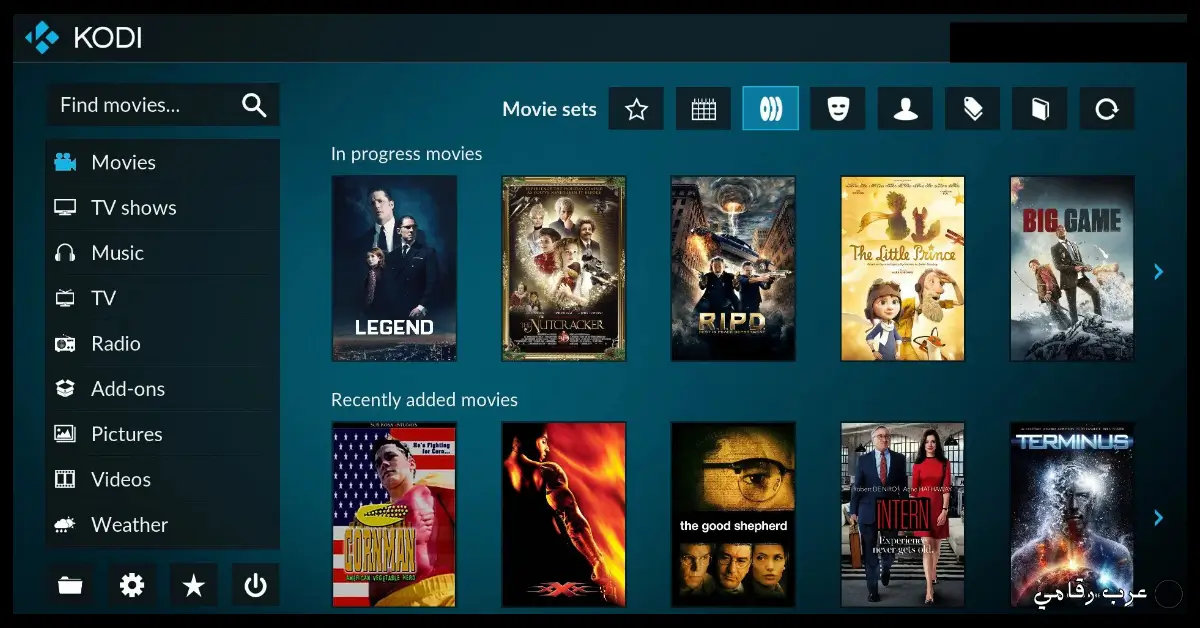Refresh the library with the update icon
This screenshot has width=1200, height=628.
(x=1106, y=108)
